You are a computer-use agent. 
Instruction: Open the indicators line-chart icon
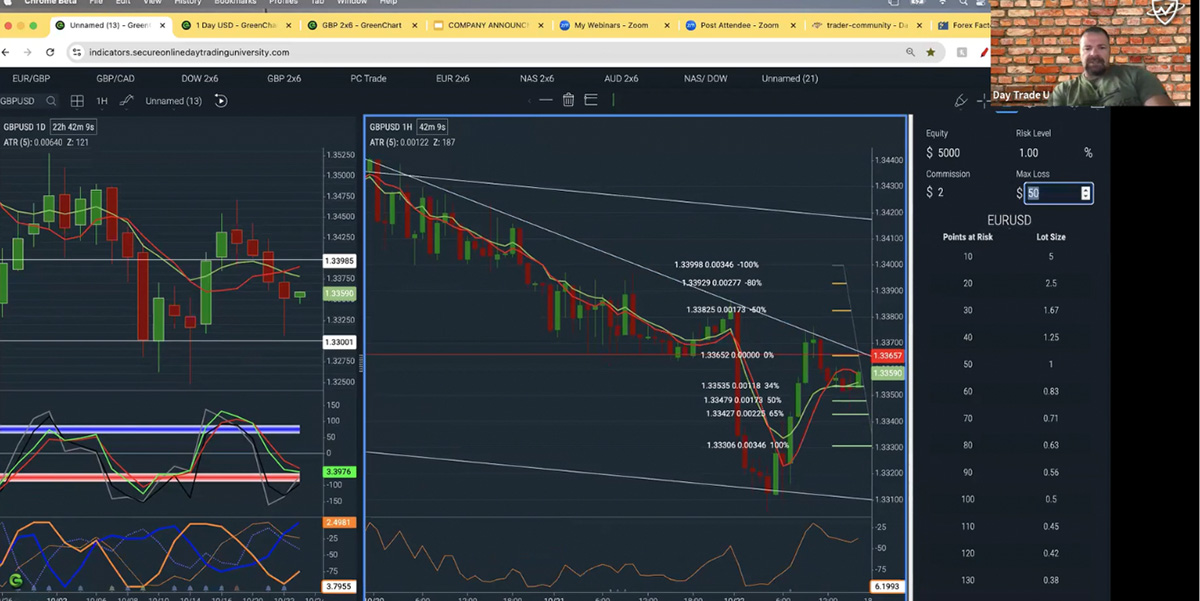(126, 101)
